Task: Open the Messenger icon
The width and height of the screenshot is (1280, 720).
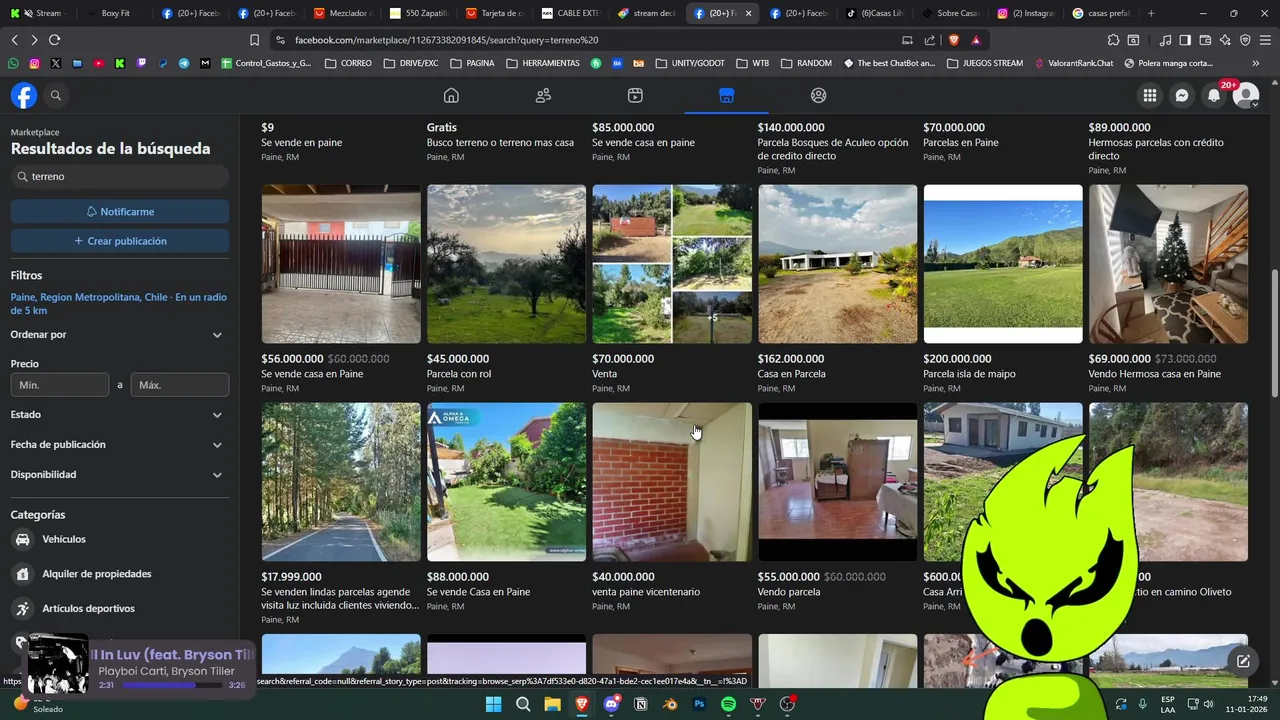Action: pyautogui.click(x=1182, y=95)
